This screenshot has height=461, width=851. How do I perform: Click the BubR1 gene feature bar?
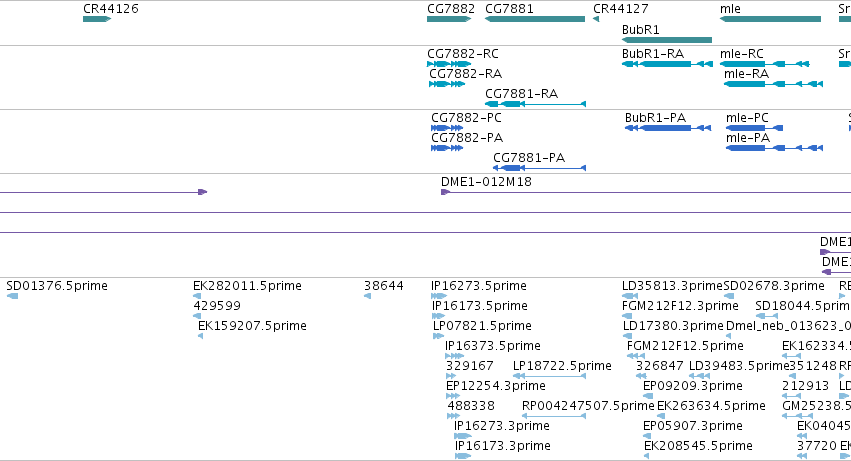pyautogui.click(x=666, y=40)
